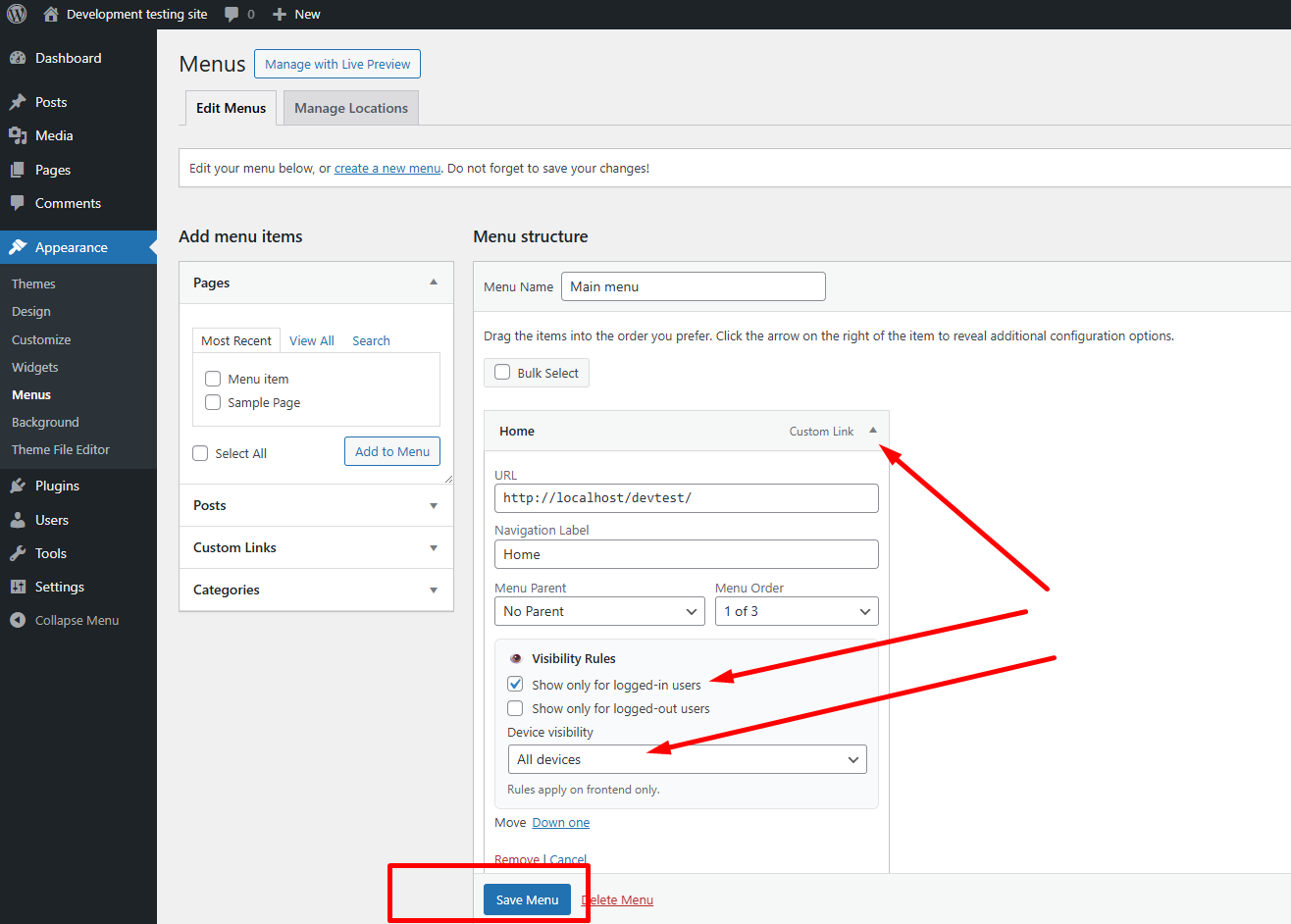Viewport: 1291px width, 924px height.
Task: Click the Comments speech bubble sidebar icon
Action: (x=18, y=203)
